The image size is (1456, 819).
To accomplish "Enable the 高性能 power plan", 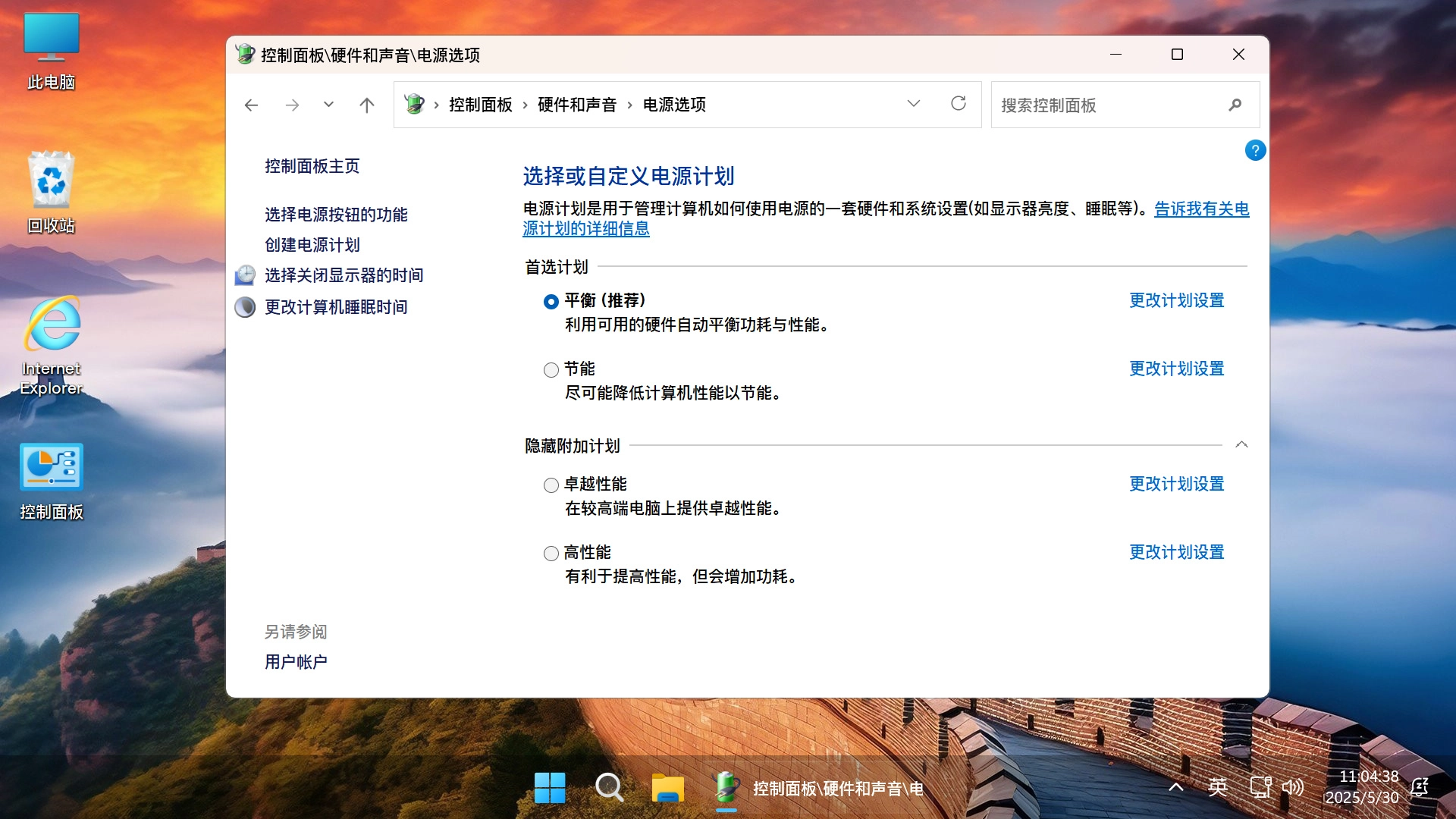I will pos(551,553).
